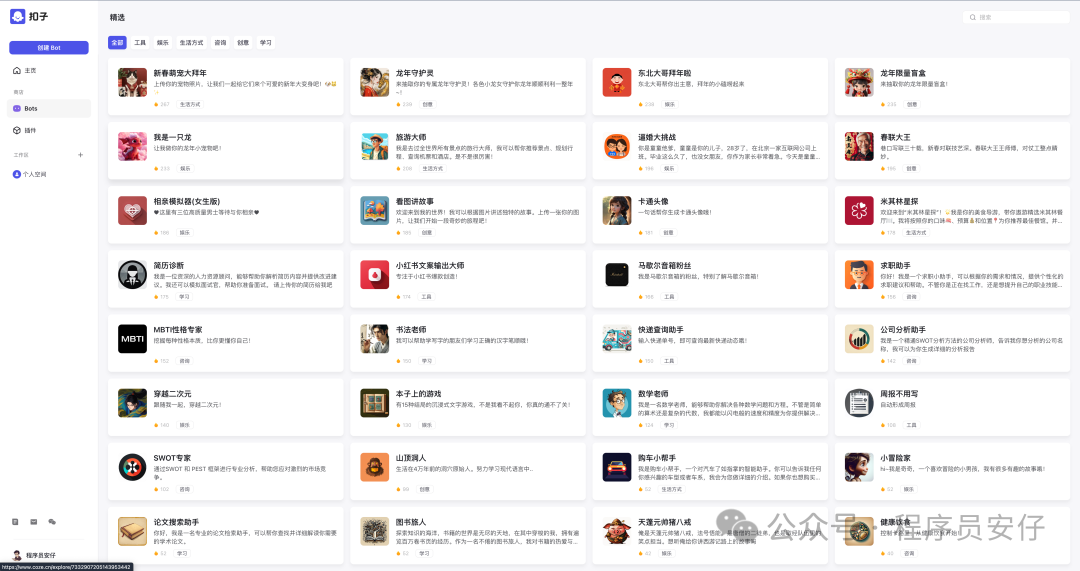The width and height of the screenshot is (1080, 571).
Task: Click the 旅游大师 card title
Action: (x=411, y=137)
